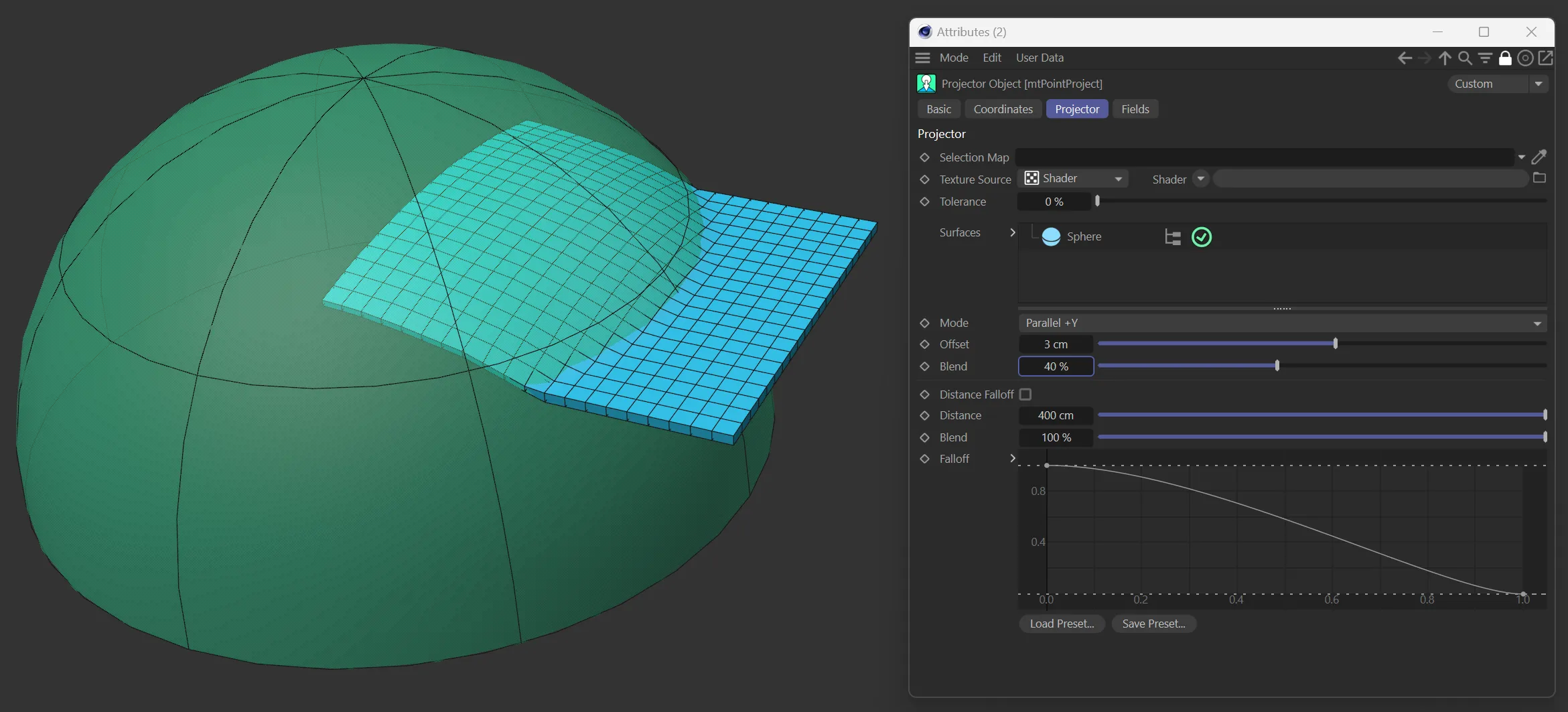The width and height of the screenshot is (1568, 712).
Task: Enable the Distance Falloff checkbox
Action: [1025, 395]
